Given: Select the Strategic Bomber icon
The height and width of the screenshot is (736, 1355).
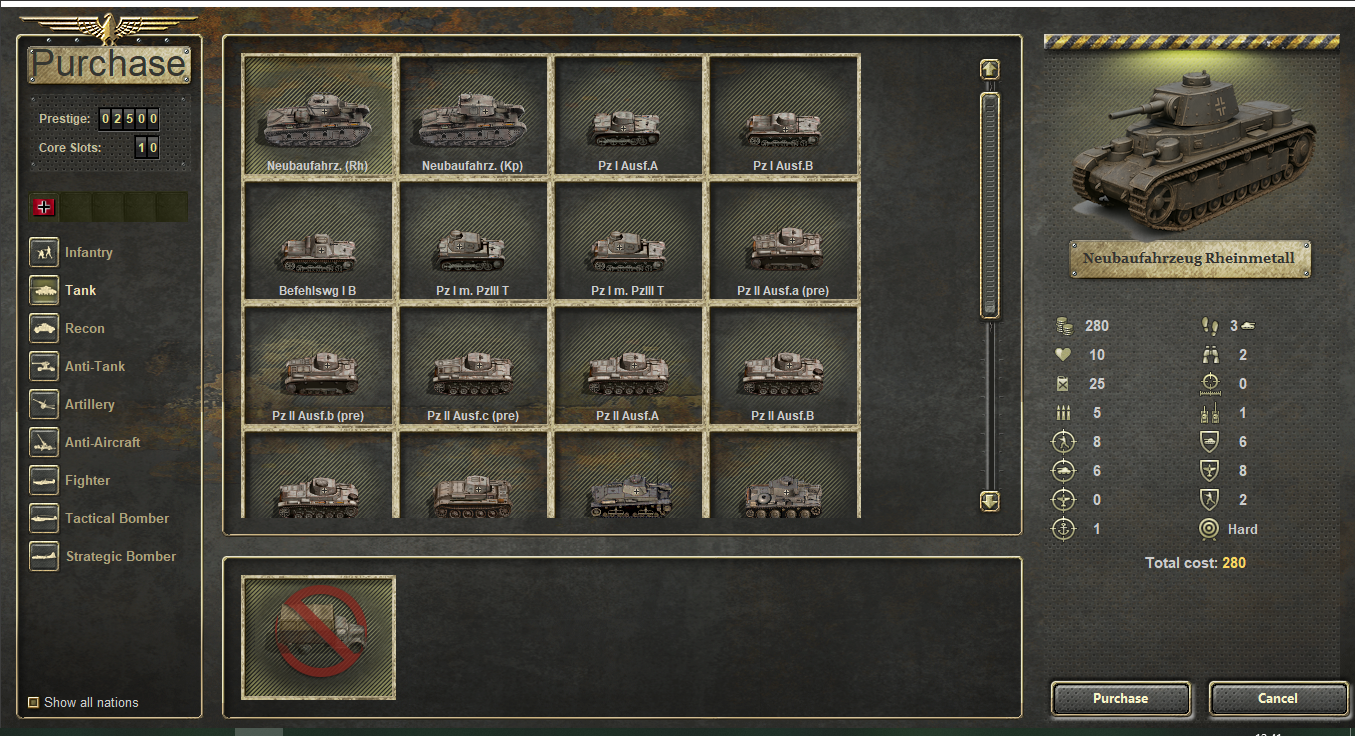Looking at the screenshot, I should click(x=44, y=556).
